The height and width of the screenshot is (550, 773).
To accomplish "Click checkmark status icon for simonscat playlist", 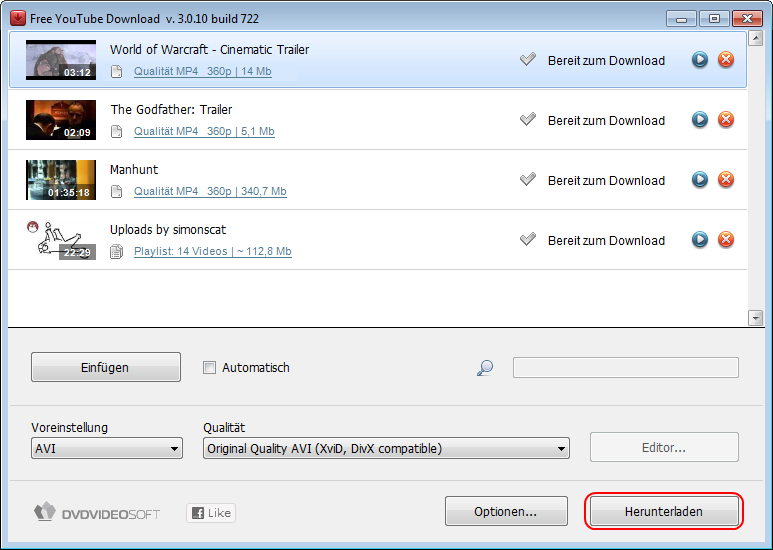I will point(527,240).
